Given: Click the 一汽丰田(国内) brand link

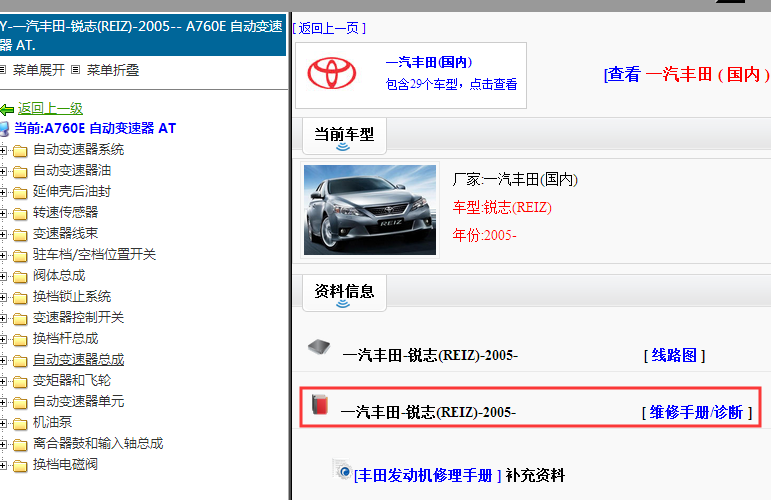Looking at the screenshot, I should [429, 62].
